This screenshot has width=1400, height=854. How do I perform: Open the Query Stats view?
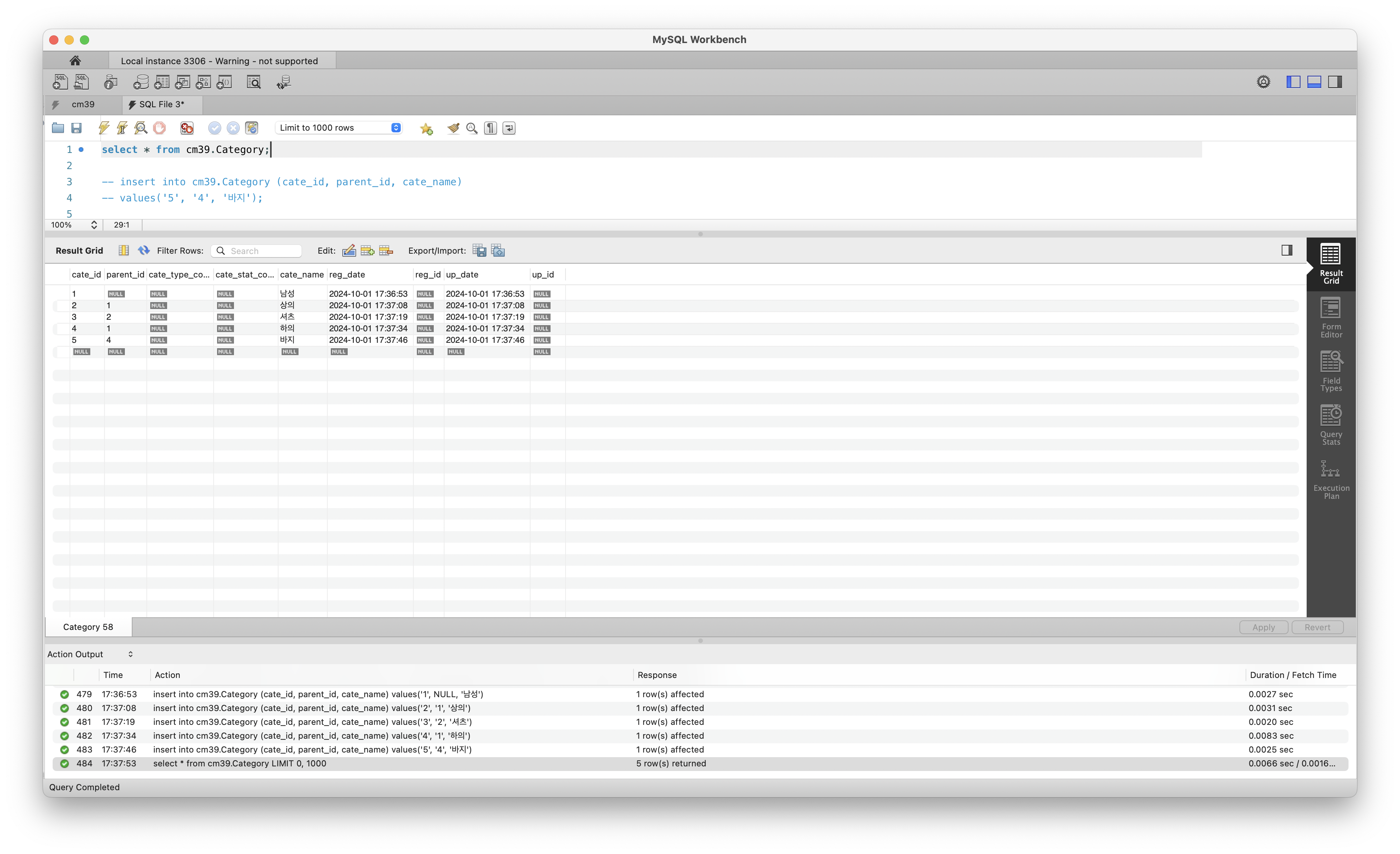coord(1331,425)
